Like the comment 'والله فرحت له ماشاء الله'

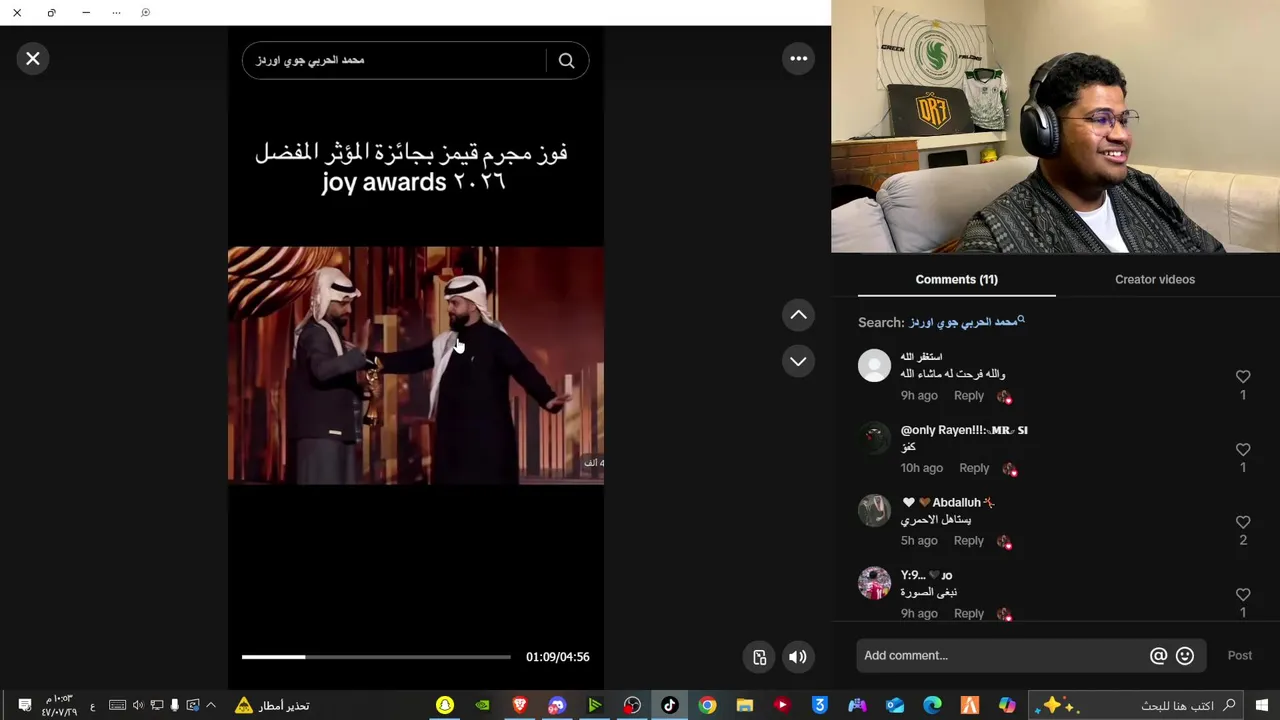pyautogui.click(x=1243, y=377)
